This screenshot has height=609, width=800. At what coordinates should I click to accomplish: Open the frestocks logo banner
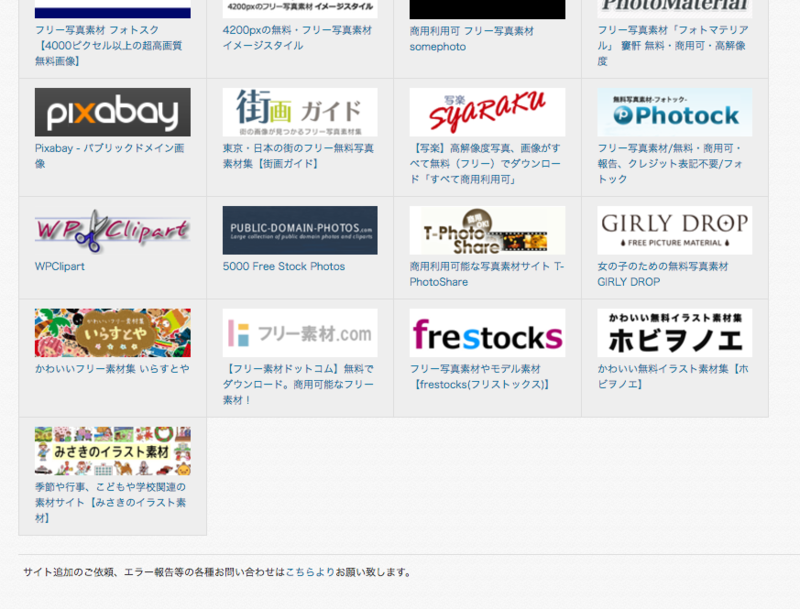pos(487,333)
